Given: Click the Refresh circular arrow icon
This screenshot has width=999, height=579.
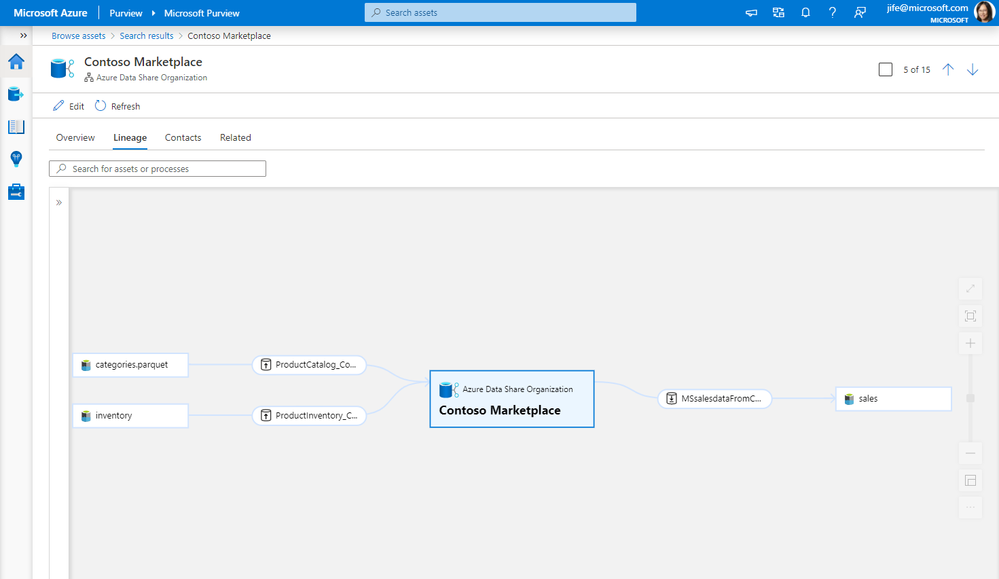Looking at the screenshot, I should 101,106.
